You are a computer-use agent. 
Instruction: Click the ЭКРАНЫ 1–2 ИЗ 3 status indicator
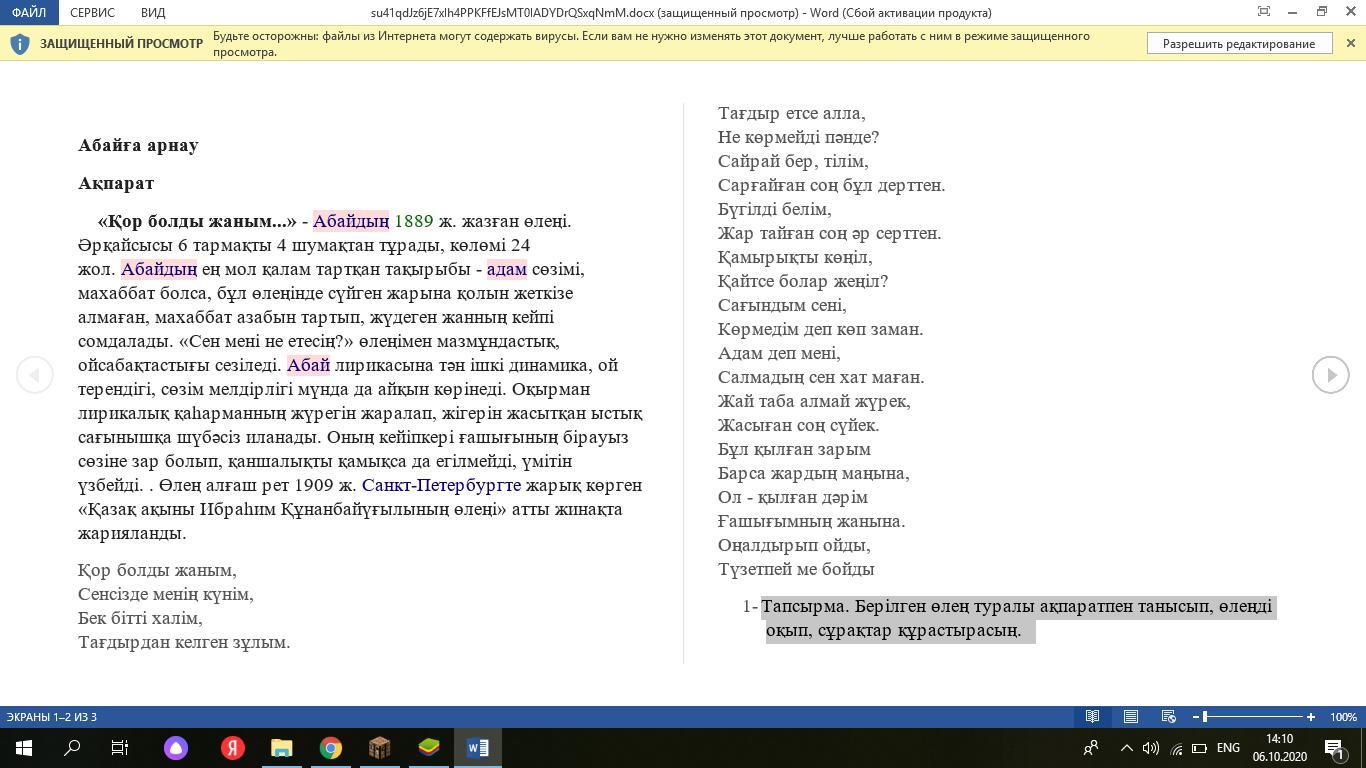(x=52, y=717)
